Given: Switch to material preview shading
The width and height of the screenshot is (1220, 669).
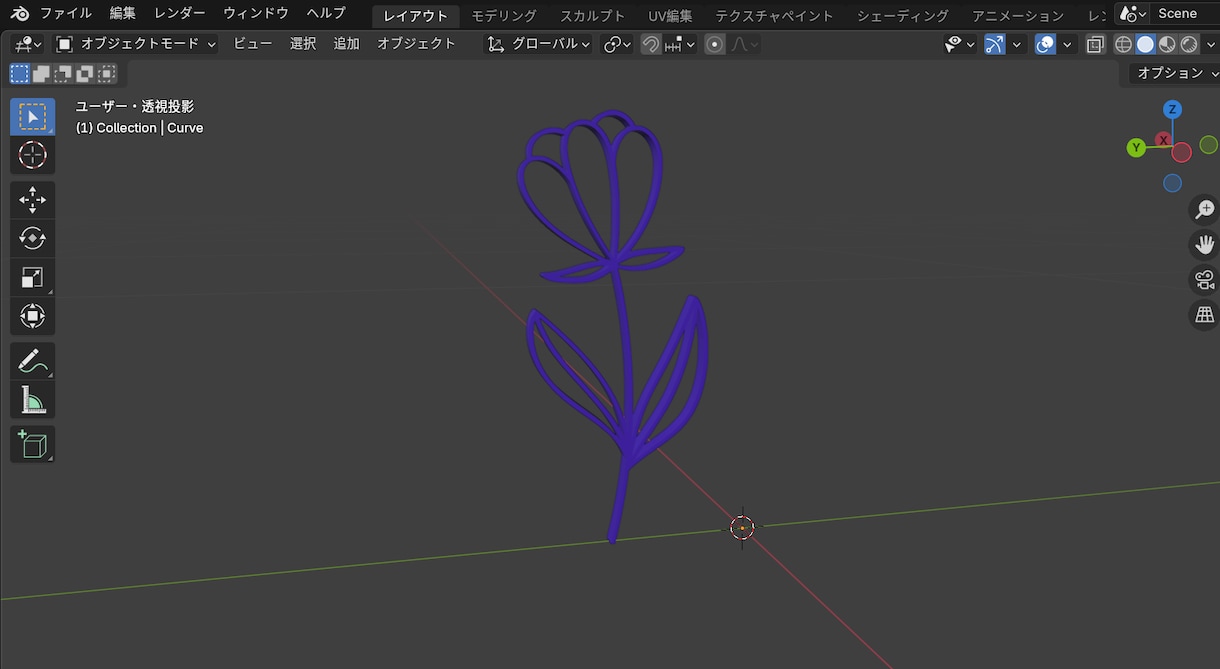Looking at the screenshot, I should [1167, 44].
